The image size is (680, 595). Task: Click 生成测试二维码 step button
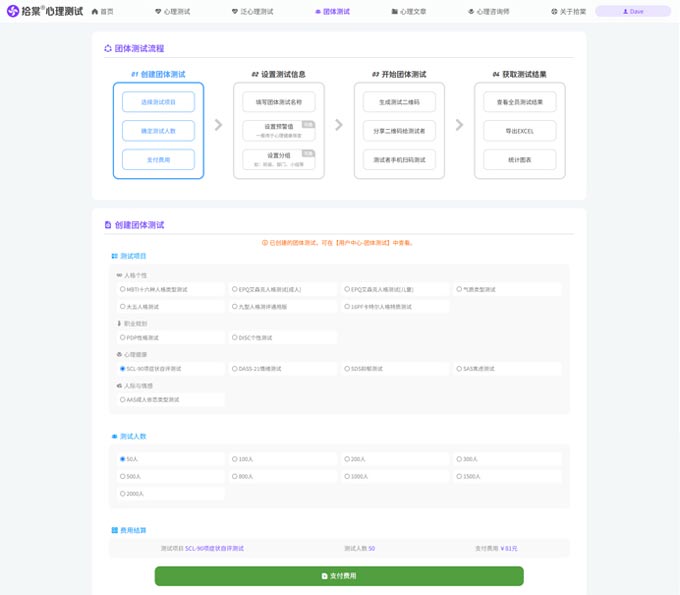pyautogui.click(x=399, y=102)
